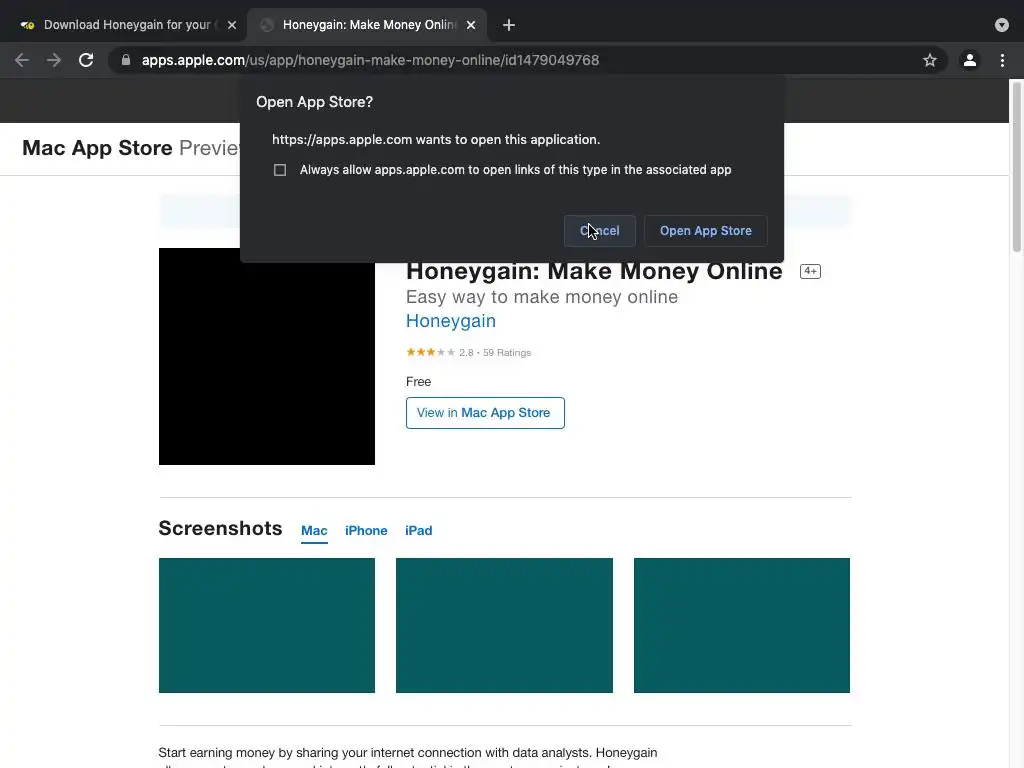Screen dimensions: 1024x768
Task: Bookmark this page with the star
Action: [930, 60]
